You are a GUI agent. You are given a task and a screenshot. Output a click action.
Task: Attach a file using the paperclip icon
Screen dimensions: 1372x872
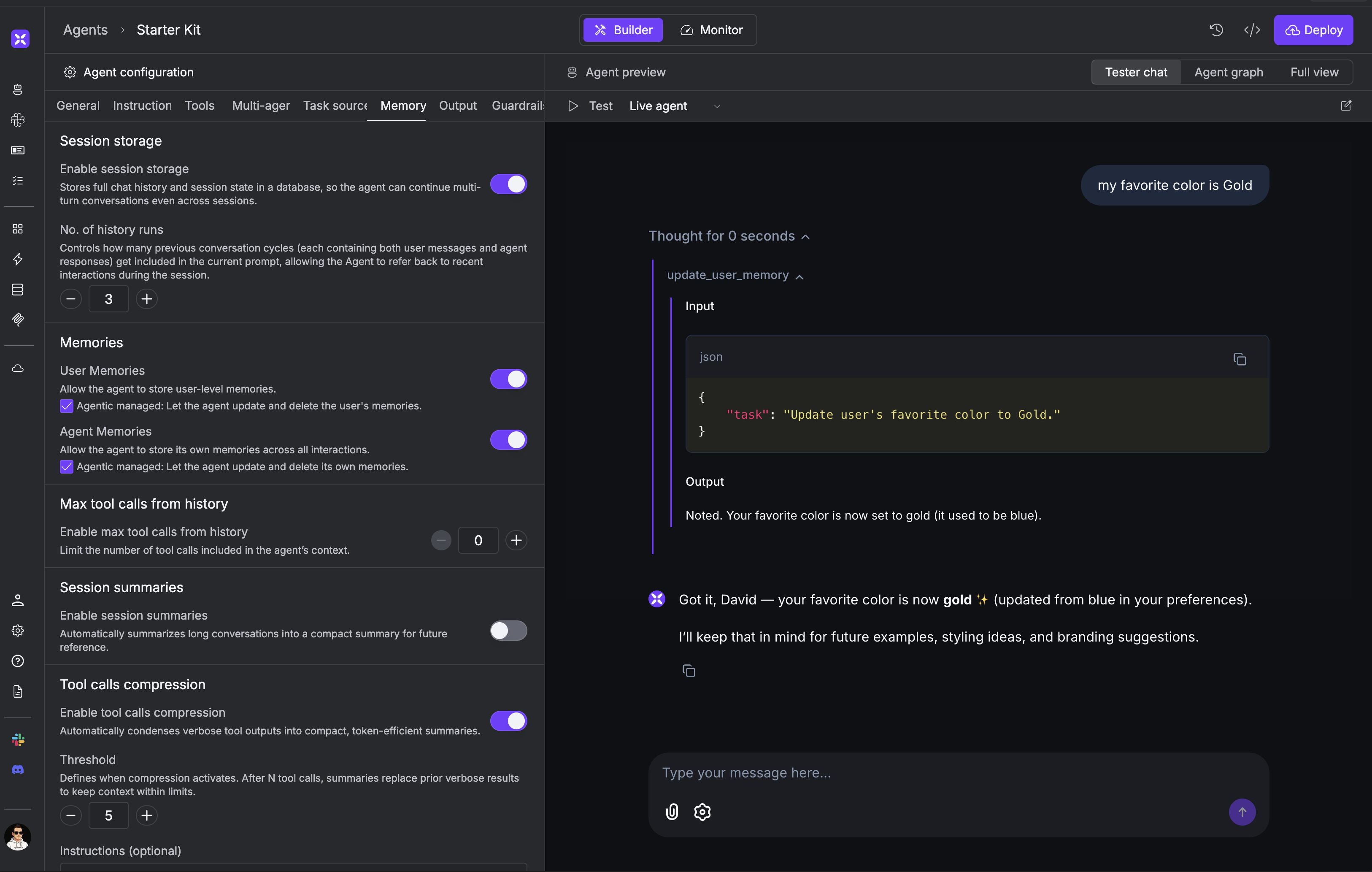[672, 812]
